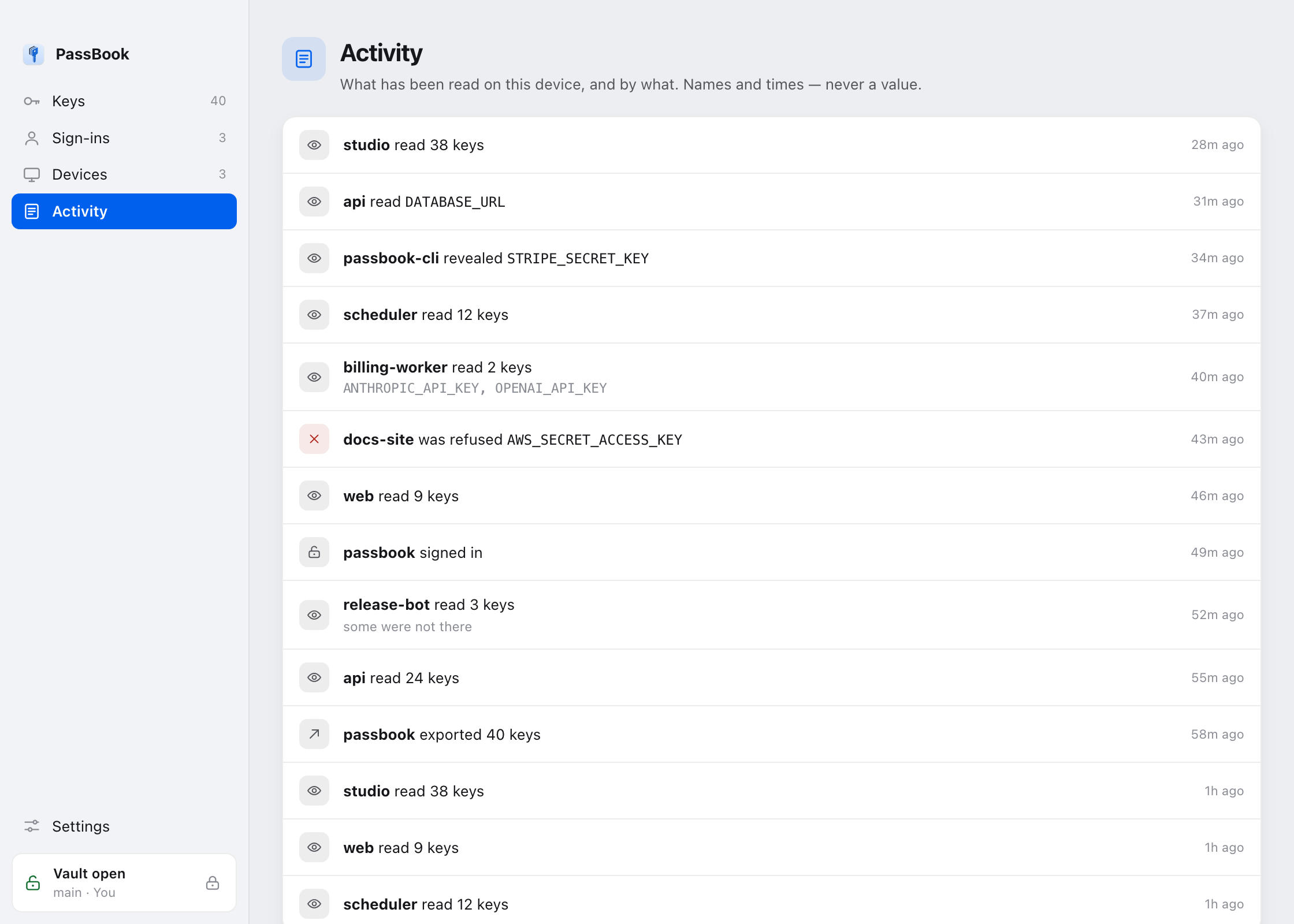Select the Activity sidebar item

coord(124,211)
